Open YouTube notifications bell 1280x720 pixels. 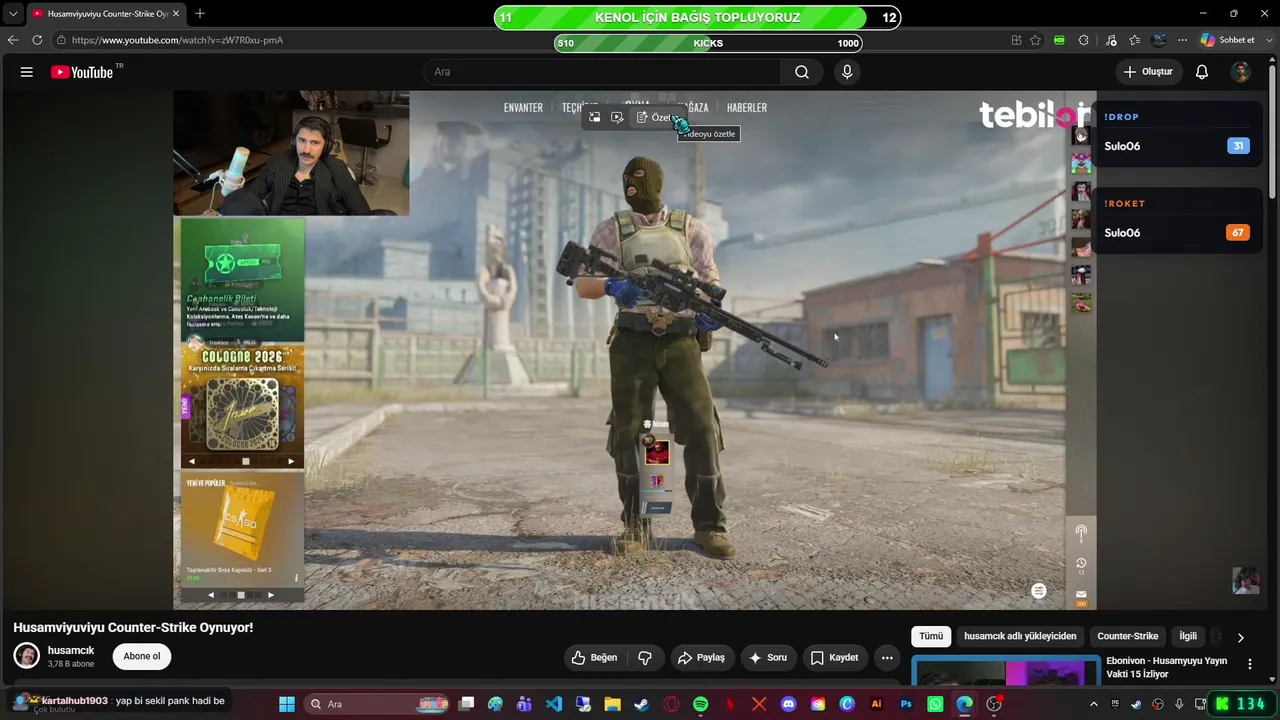[x=1202, y=72]
